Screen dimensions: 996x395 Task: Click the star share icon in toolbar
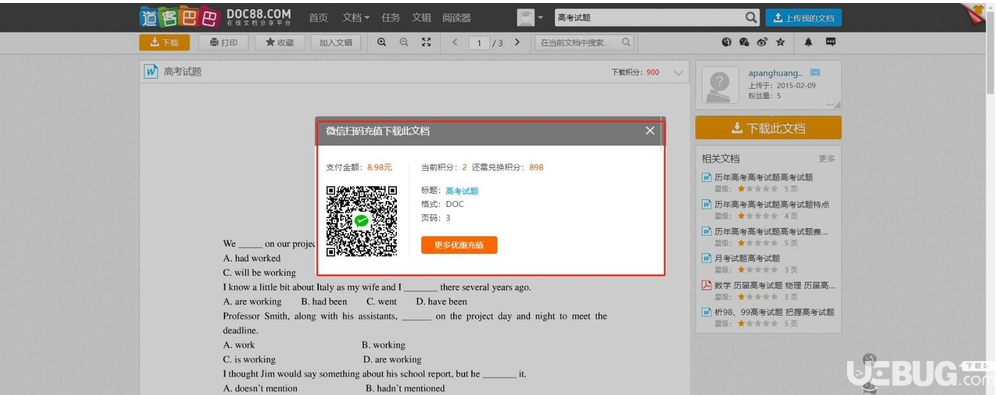[780, 42]
